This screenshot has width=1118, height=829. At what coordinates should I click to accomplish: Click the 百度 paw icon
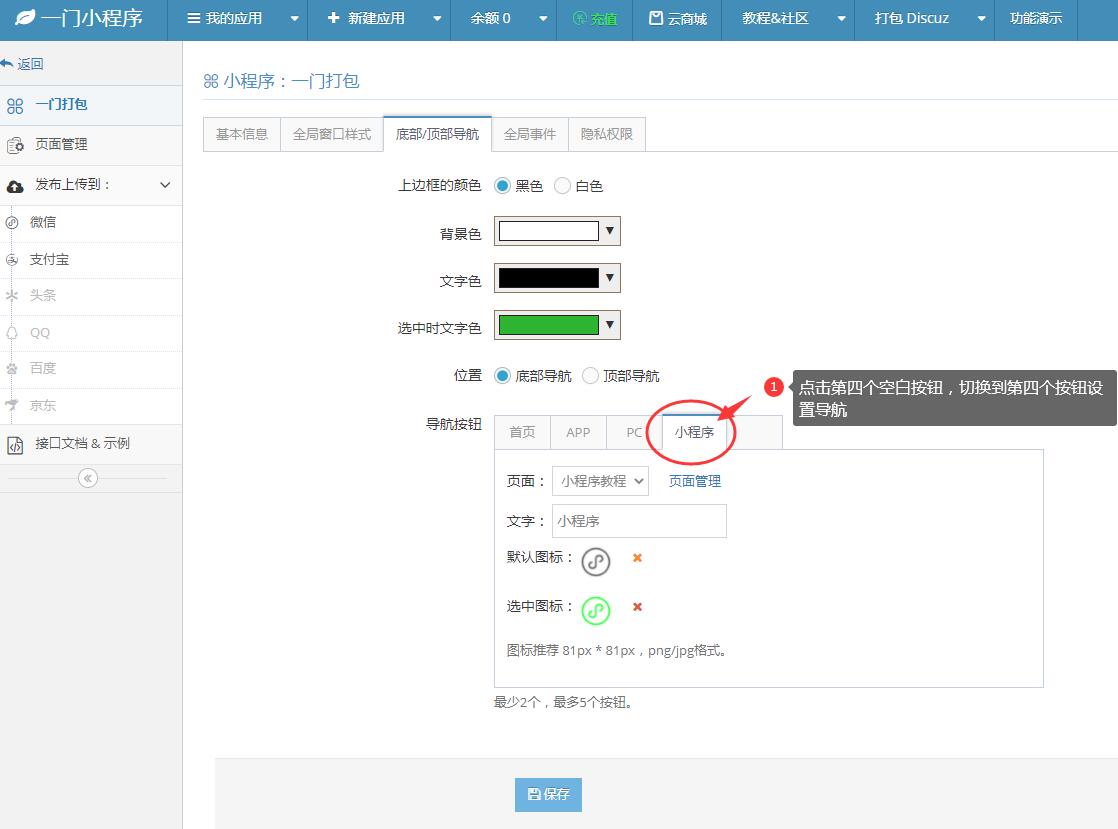pyautogui.click(x=11, y=369)
